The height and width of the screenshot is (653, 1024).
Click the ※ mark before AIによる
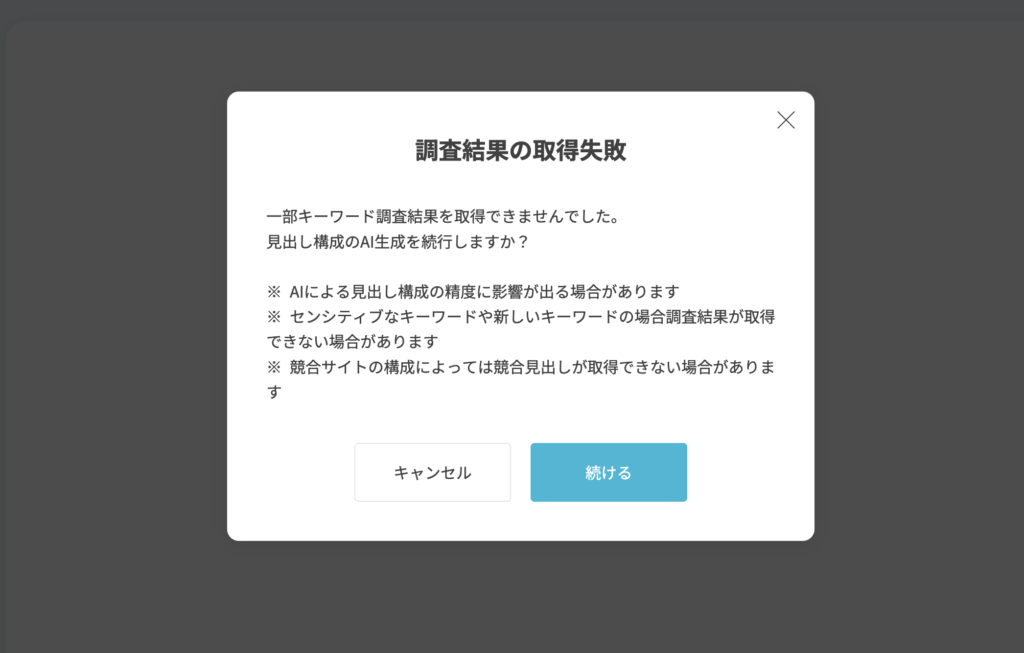pyautogui.click(x=274, y=291)
